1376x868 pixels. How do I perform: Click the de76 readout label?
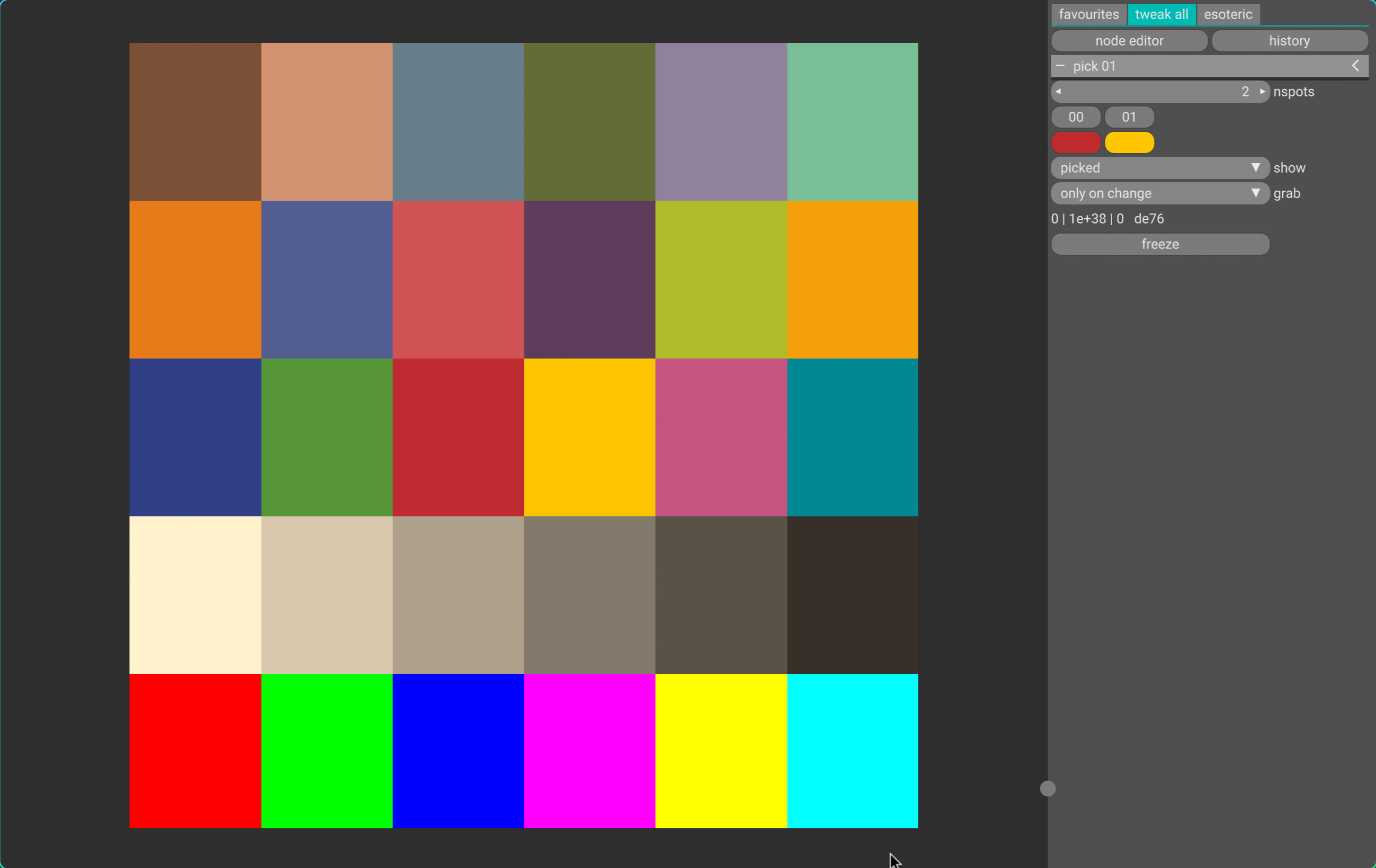[1149, 218]
